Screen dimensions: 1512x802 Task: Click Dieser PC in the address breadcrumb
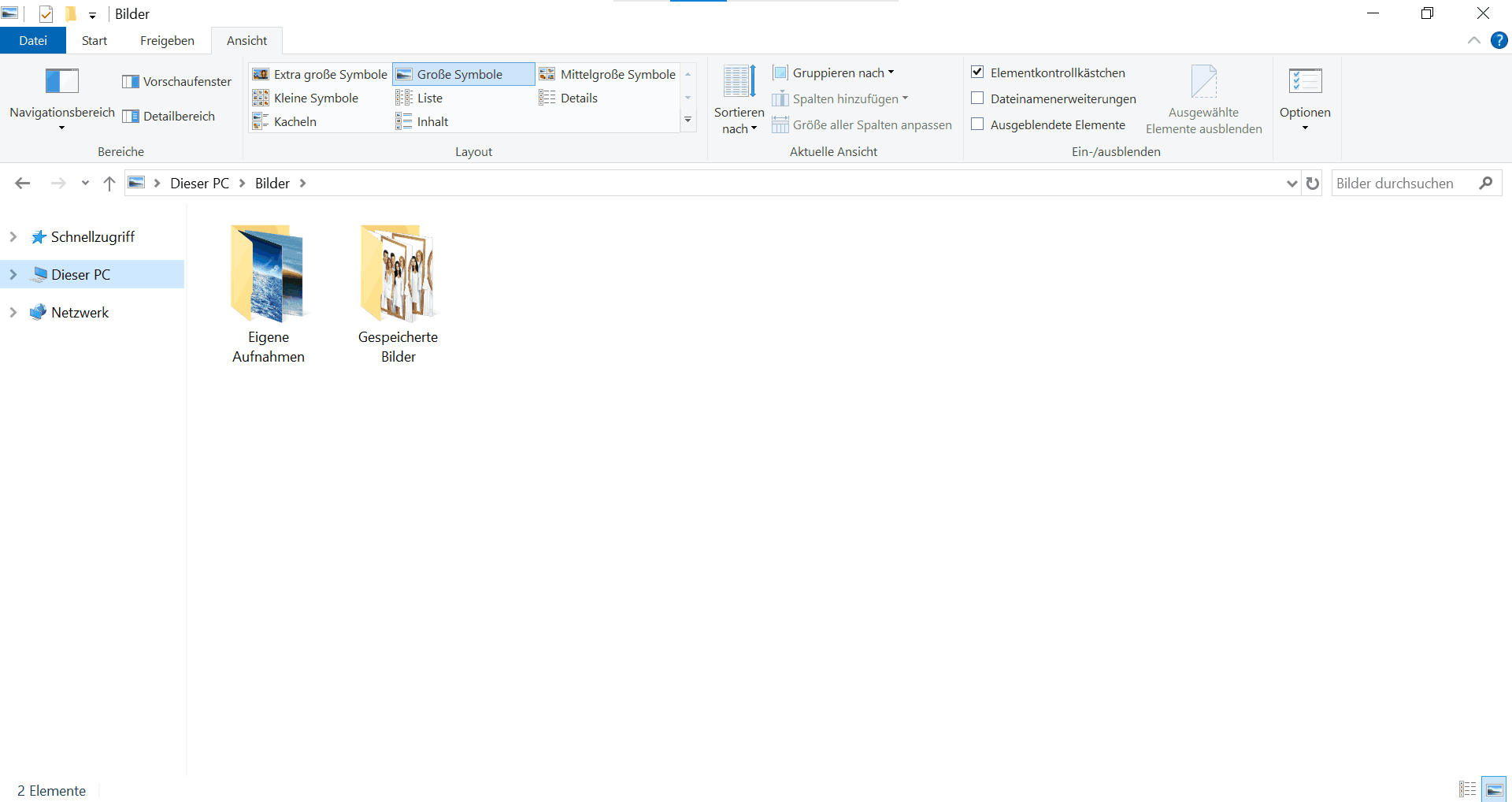199,184
